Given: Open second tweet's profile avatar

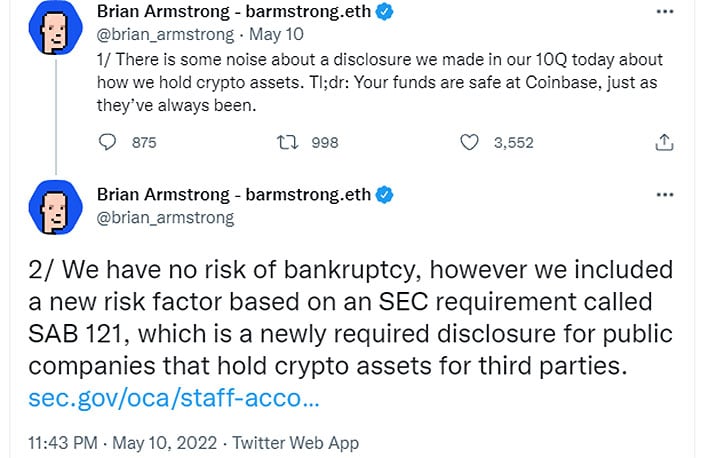Looking at the screenshot, I should (x=56, y=207).
